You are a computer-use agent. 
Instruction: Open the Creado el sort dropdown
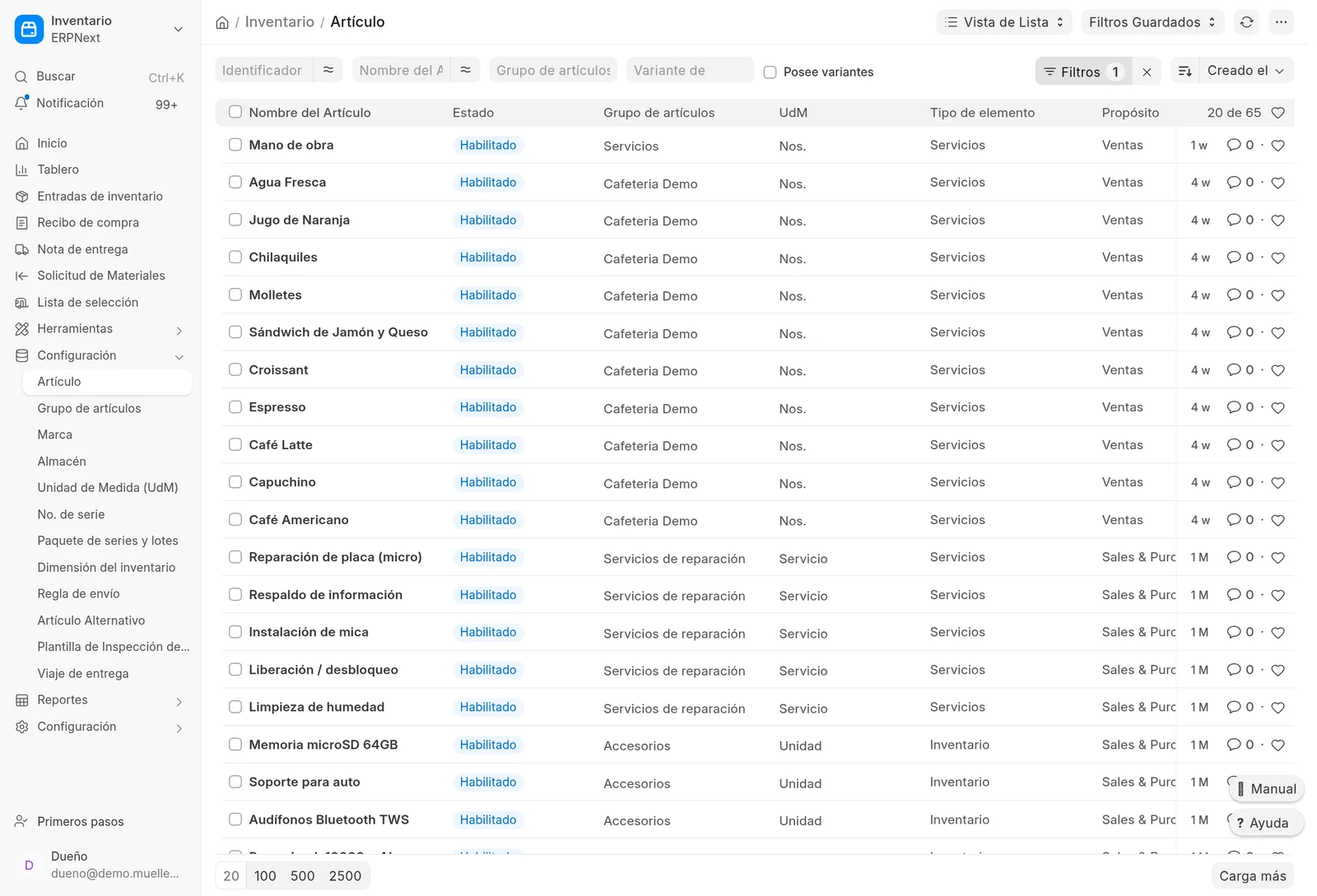(1246, 71)
